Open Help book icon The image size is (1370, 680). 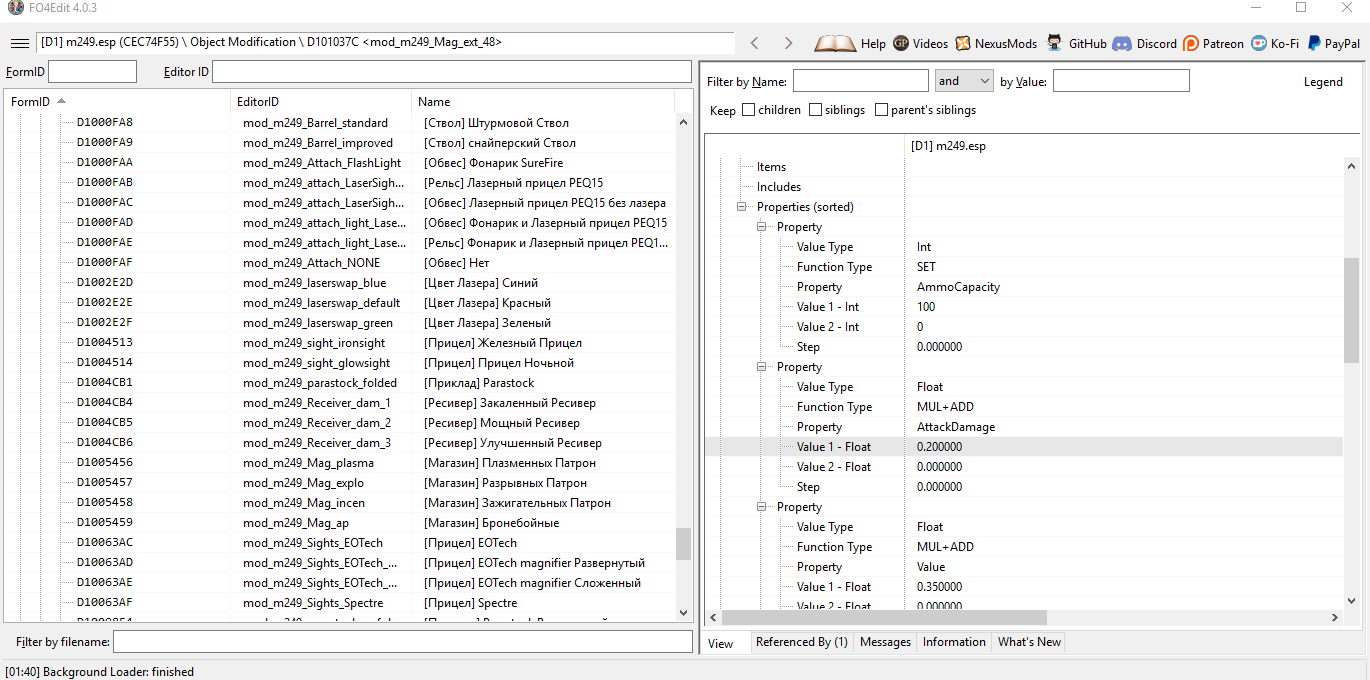point(835,43)
